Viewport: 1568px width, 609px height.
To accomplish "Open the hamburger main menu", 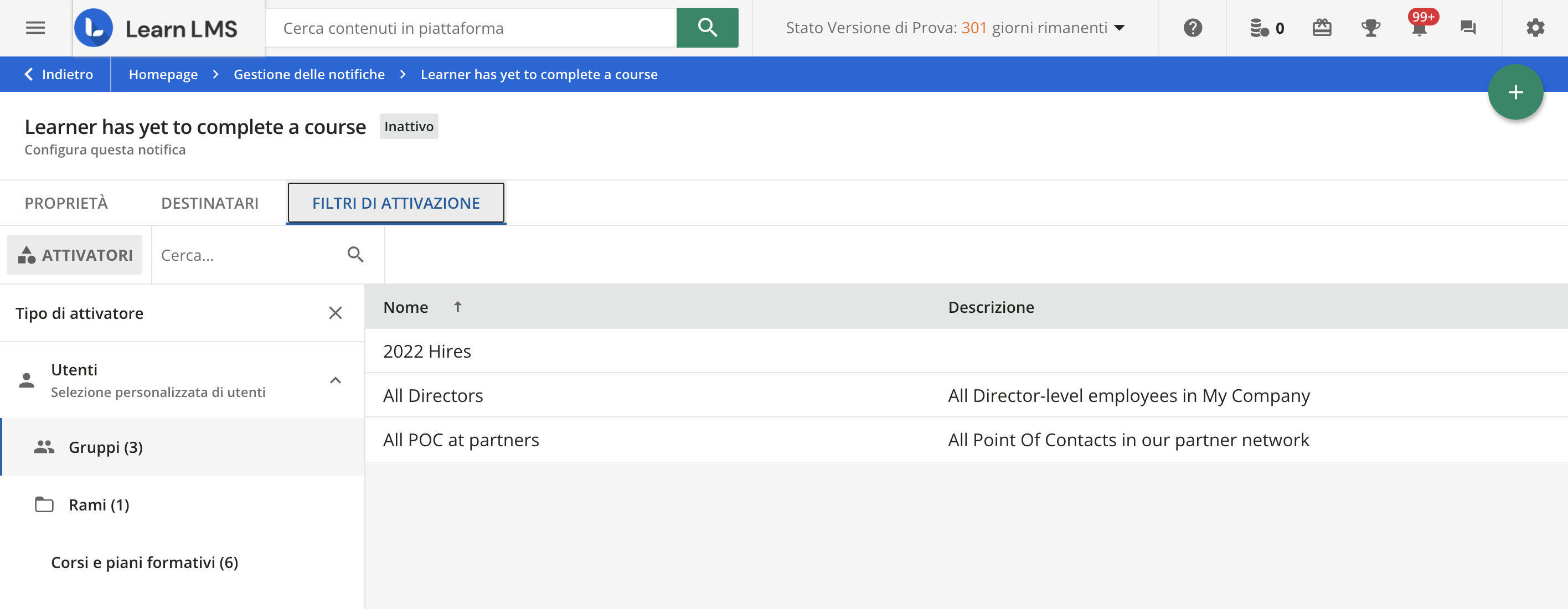I will (x=35, y=28).
